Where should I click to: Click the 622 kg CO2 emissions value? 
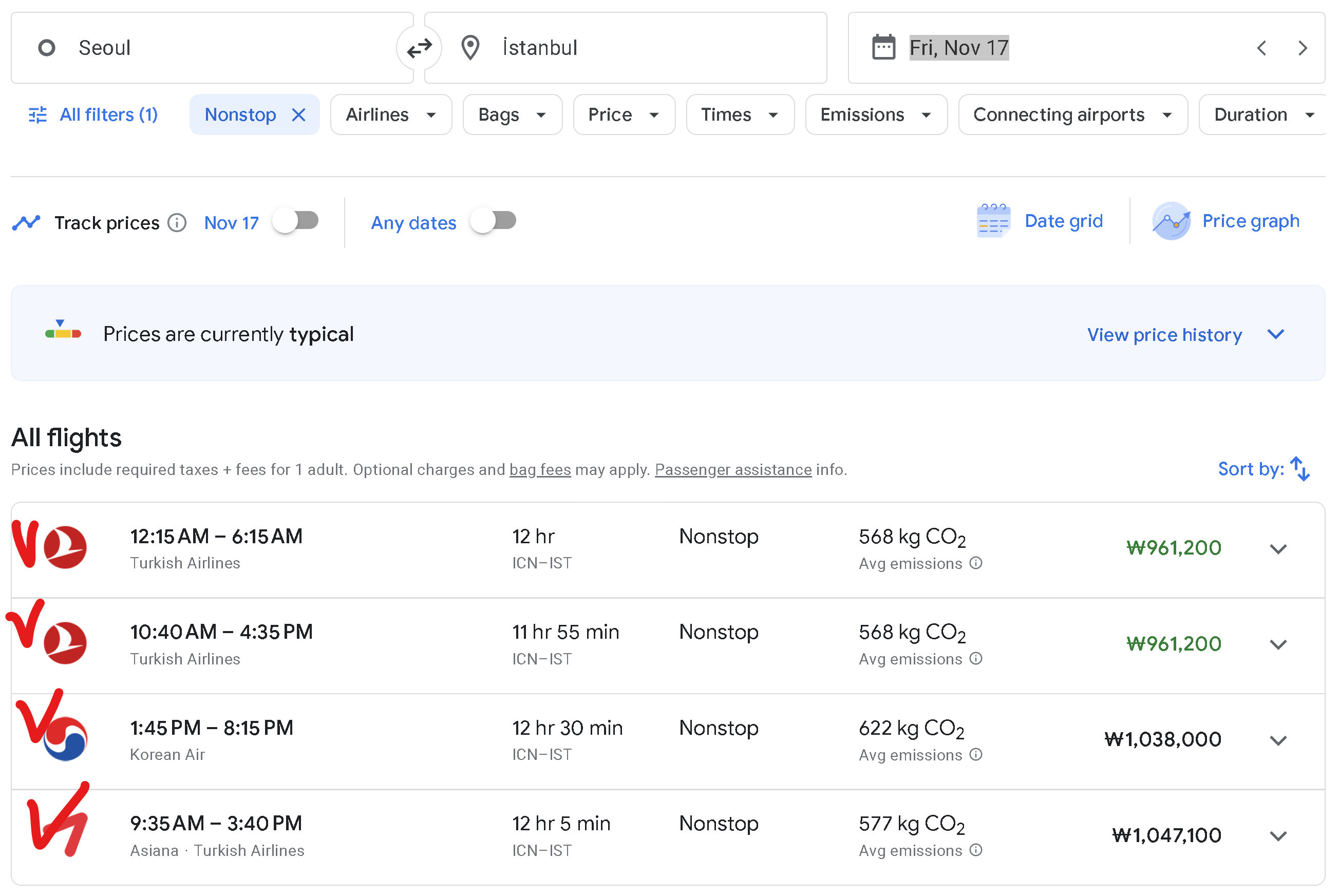pyautogui.click(x=912, y=729)
